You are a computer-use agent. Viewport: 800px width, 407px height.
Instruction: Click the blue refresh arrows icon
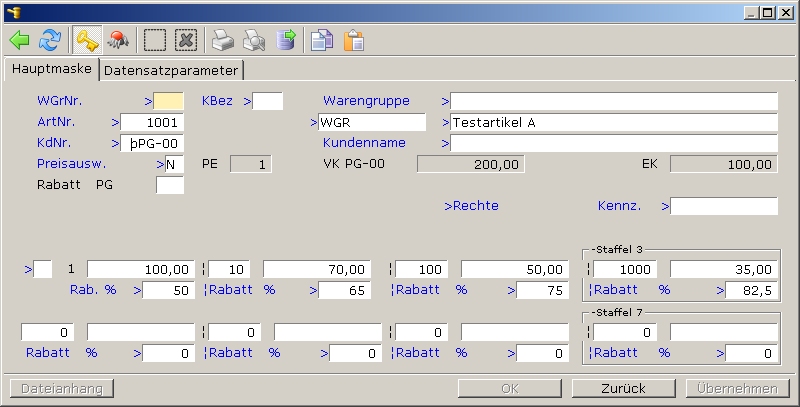[49, 40]
